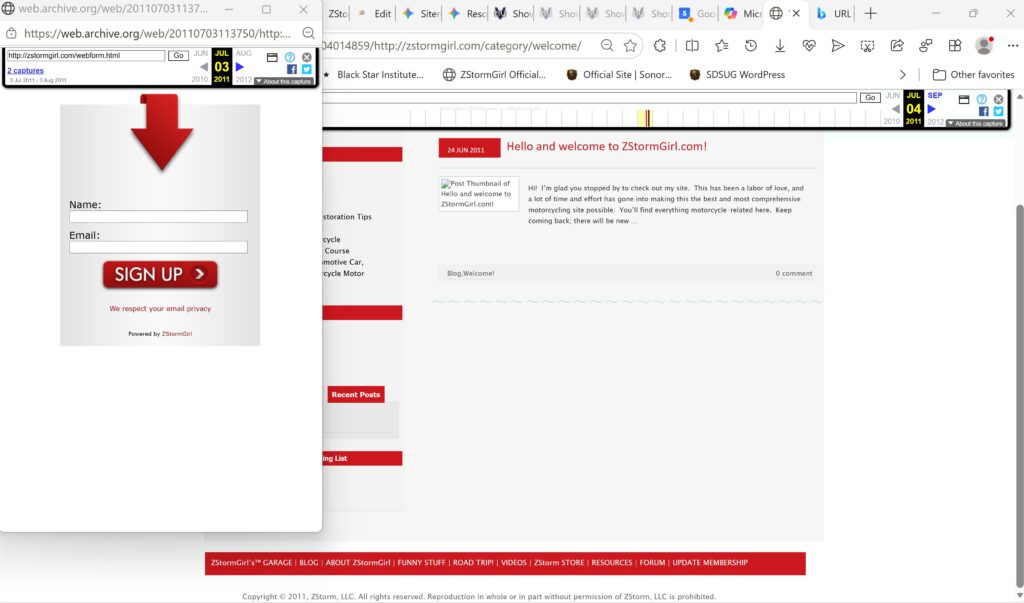1024x603 pixels.
Task: Click the paper-plane send icon in the toolbar
Action: [838, 46]
